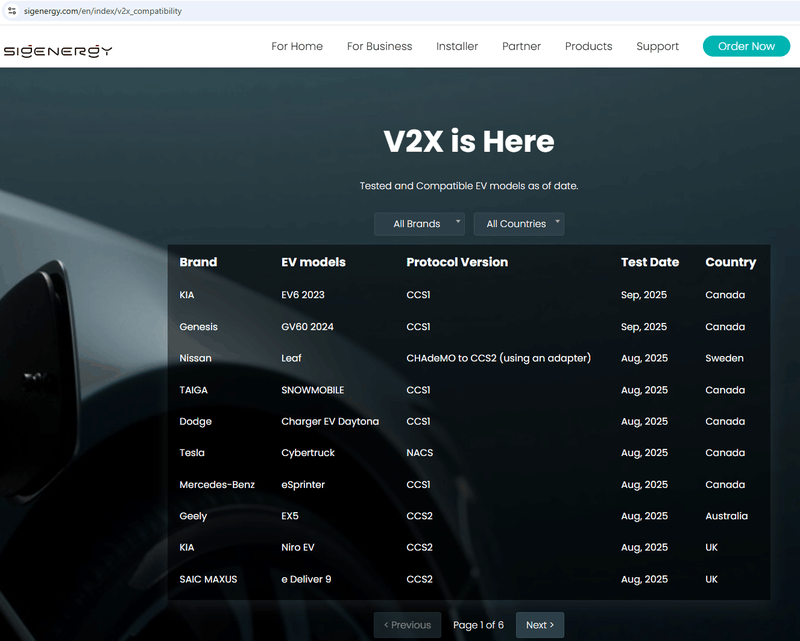Screen dimensions: 800x641
Task: Click the Cybertruck model cell
Action: point(308,453)
